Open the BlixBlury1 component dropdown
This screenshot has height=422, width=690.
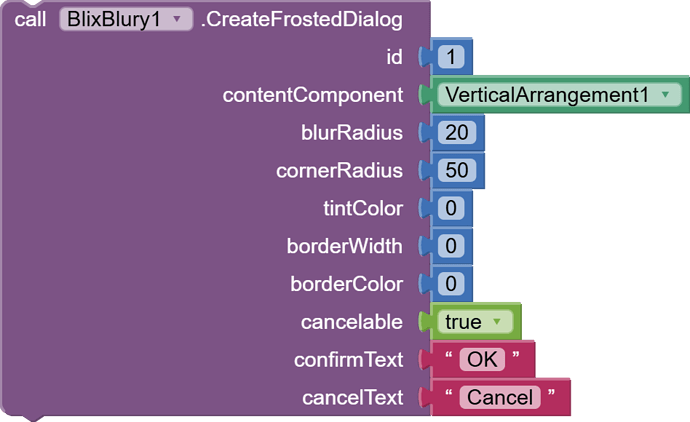pyautogui.click(x=126, y=19)
